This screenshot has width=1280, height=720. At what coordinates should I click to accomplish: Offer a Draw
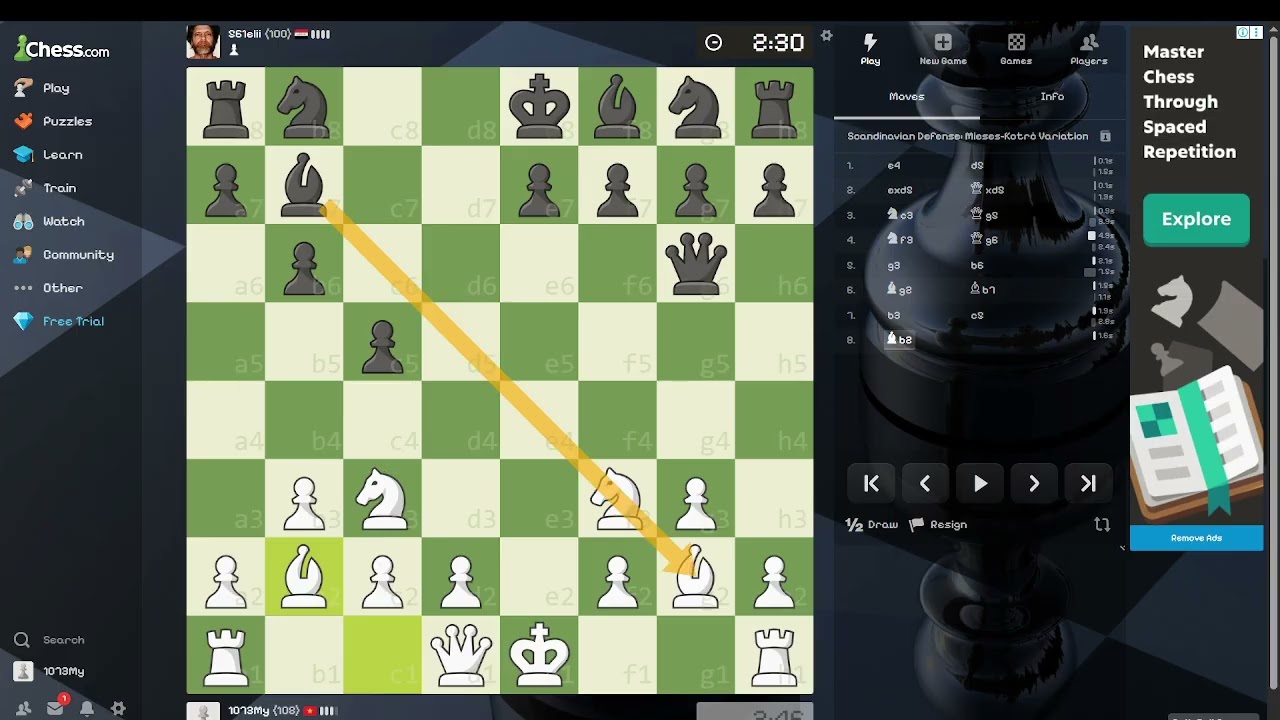click(872, 525)
